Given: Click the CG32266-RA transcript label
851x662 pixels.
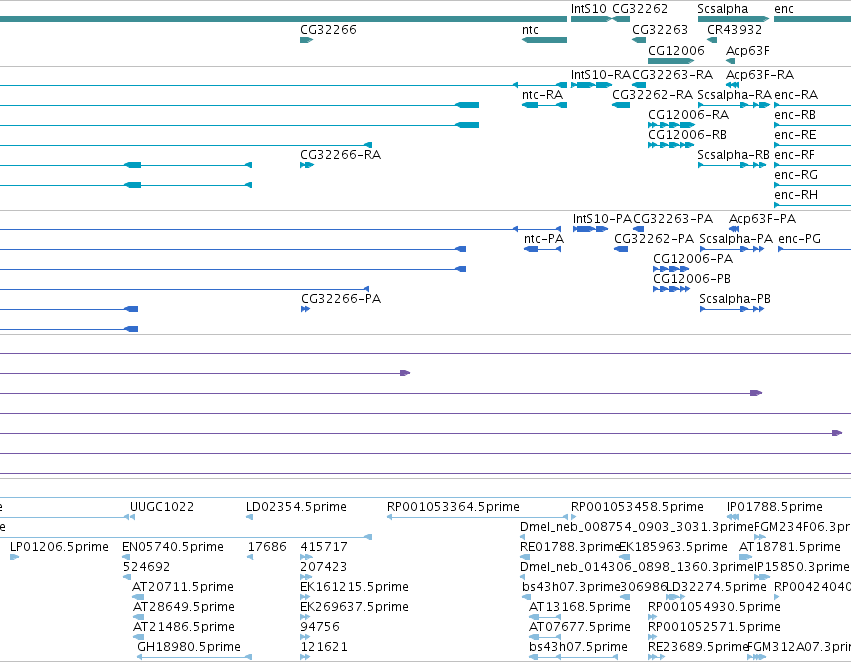Looking at the screenshot, I should [x=340, y=155].
